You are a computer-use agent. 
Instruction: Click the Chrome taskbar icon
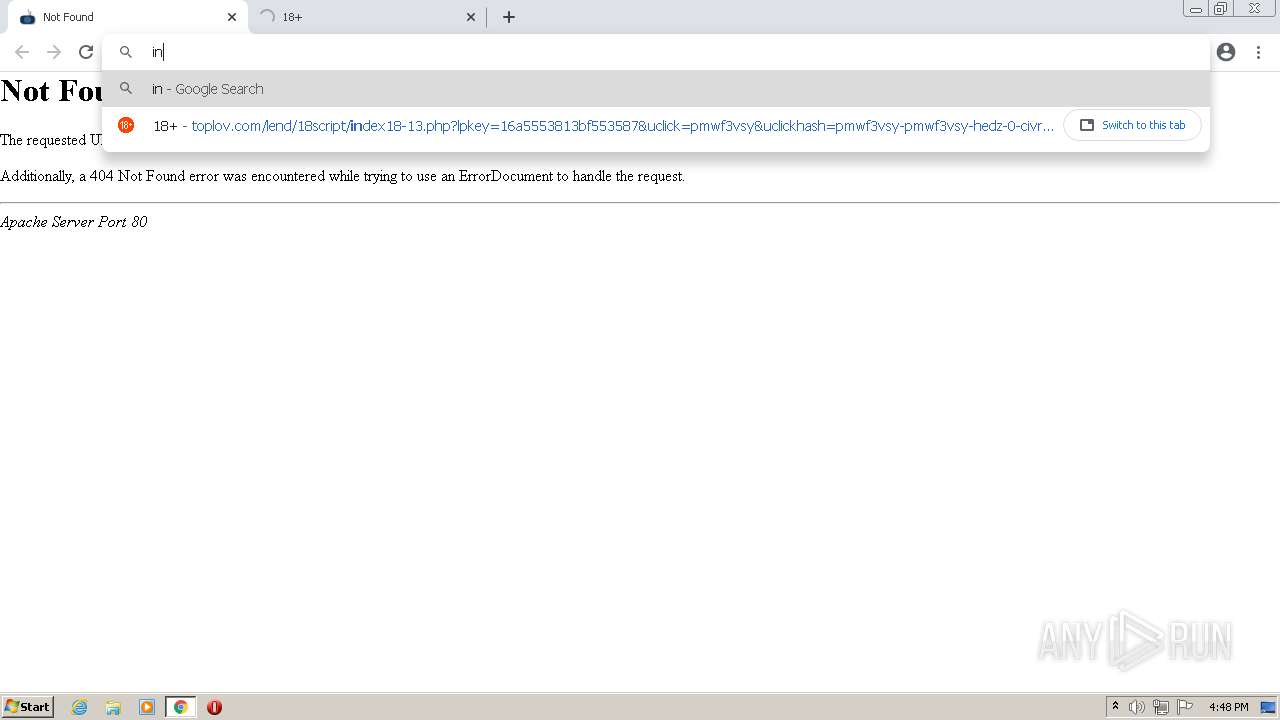click(x=180, y=707)
